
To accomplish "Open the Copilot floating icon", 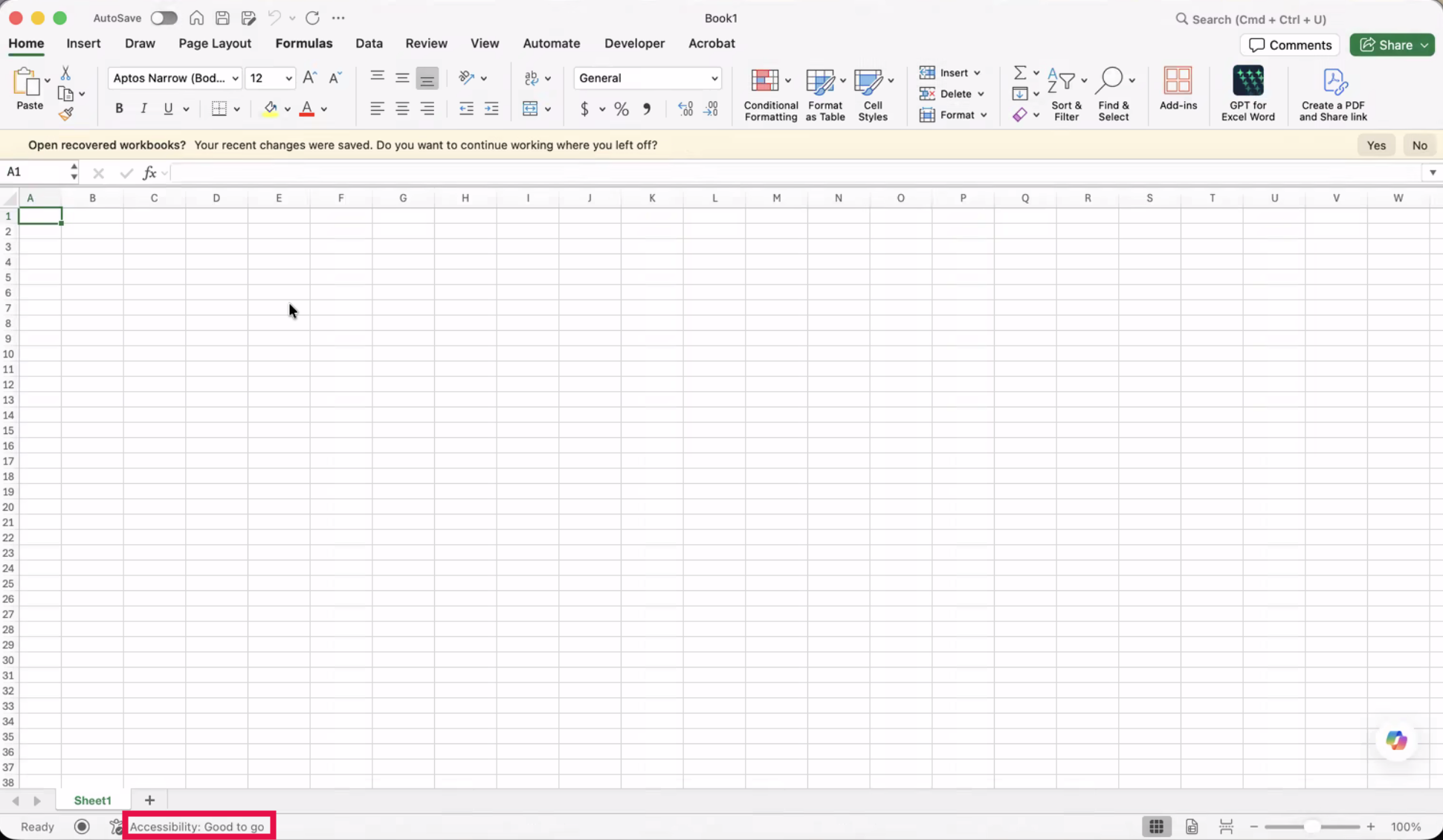I will point(1396,740).
